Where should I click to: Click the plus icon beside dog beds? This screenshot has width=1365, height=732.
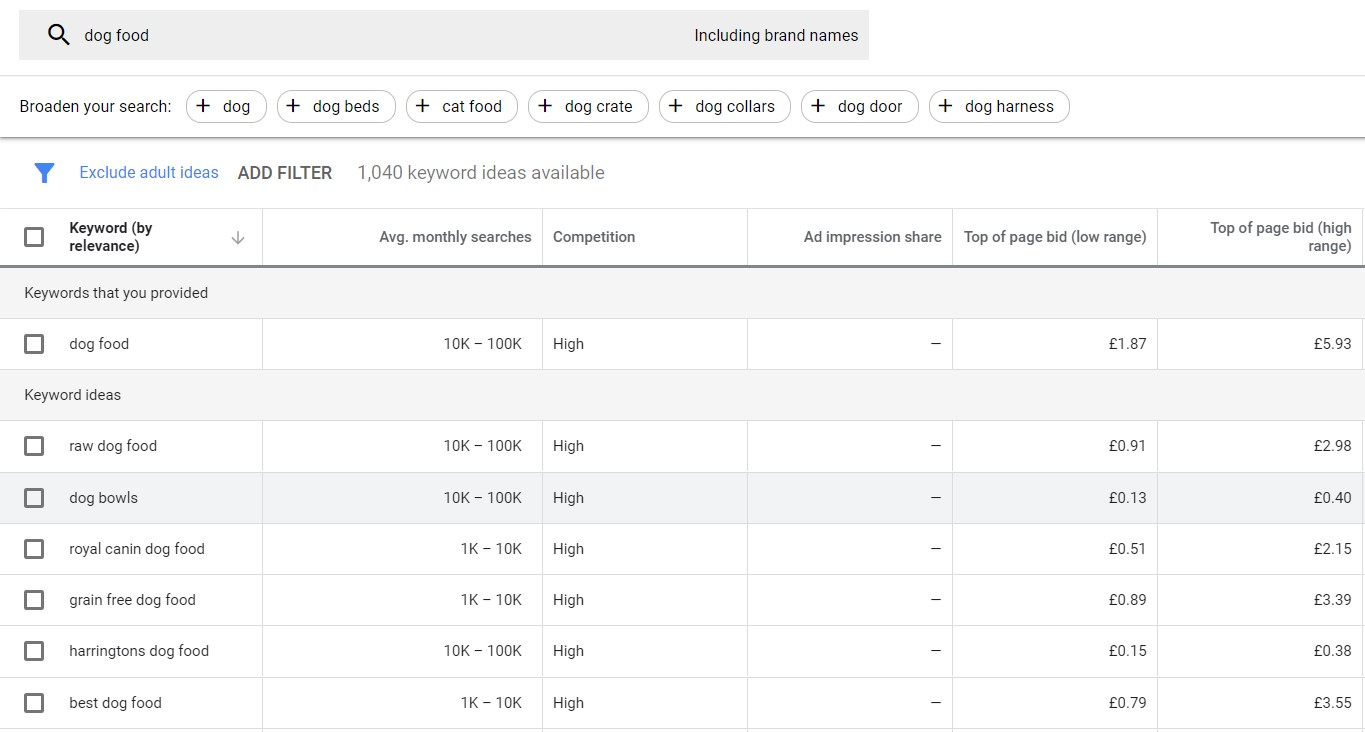tap(292, 106)
